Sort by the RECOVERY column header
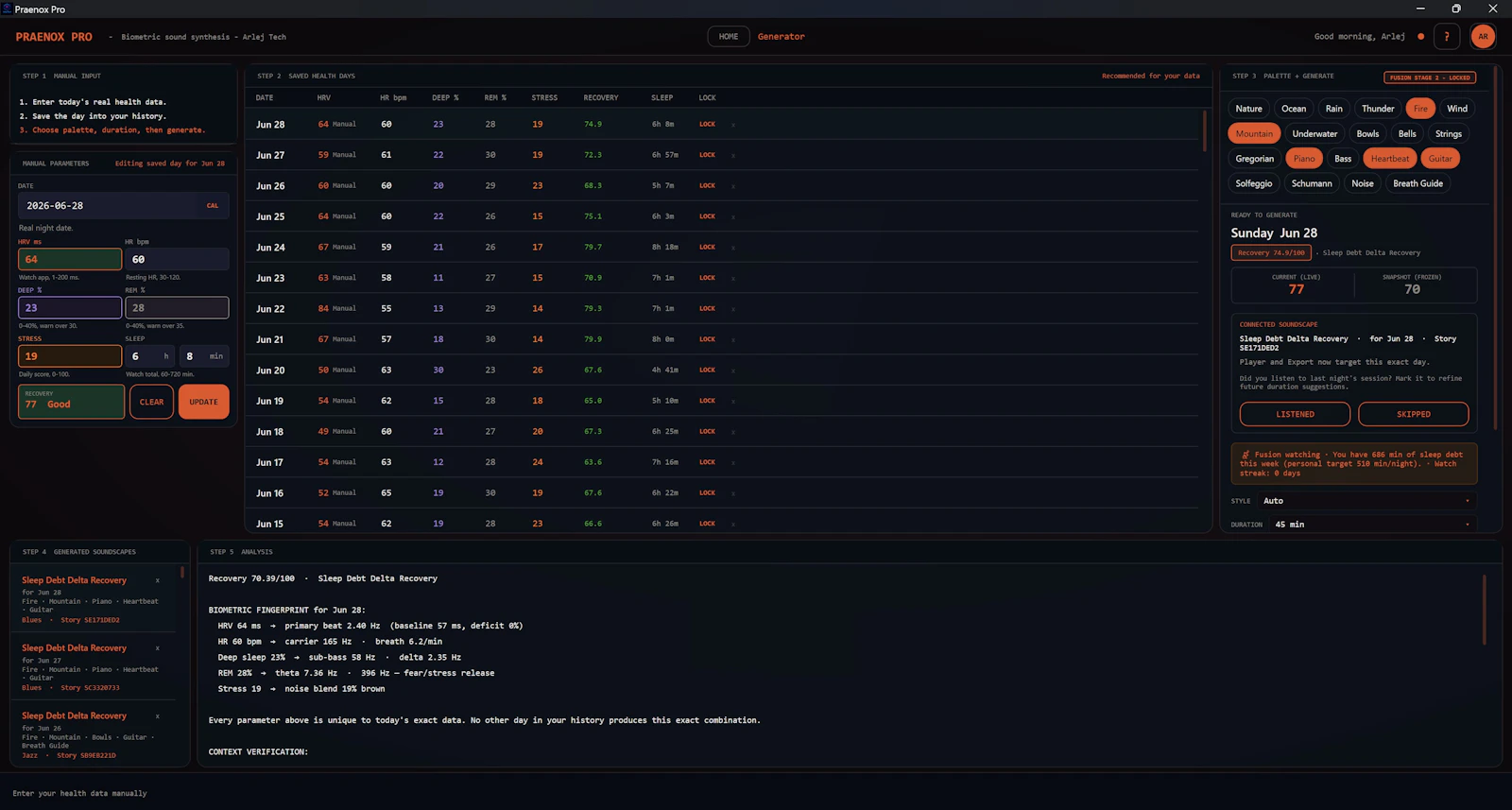 point(600,98)
